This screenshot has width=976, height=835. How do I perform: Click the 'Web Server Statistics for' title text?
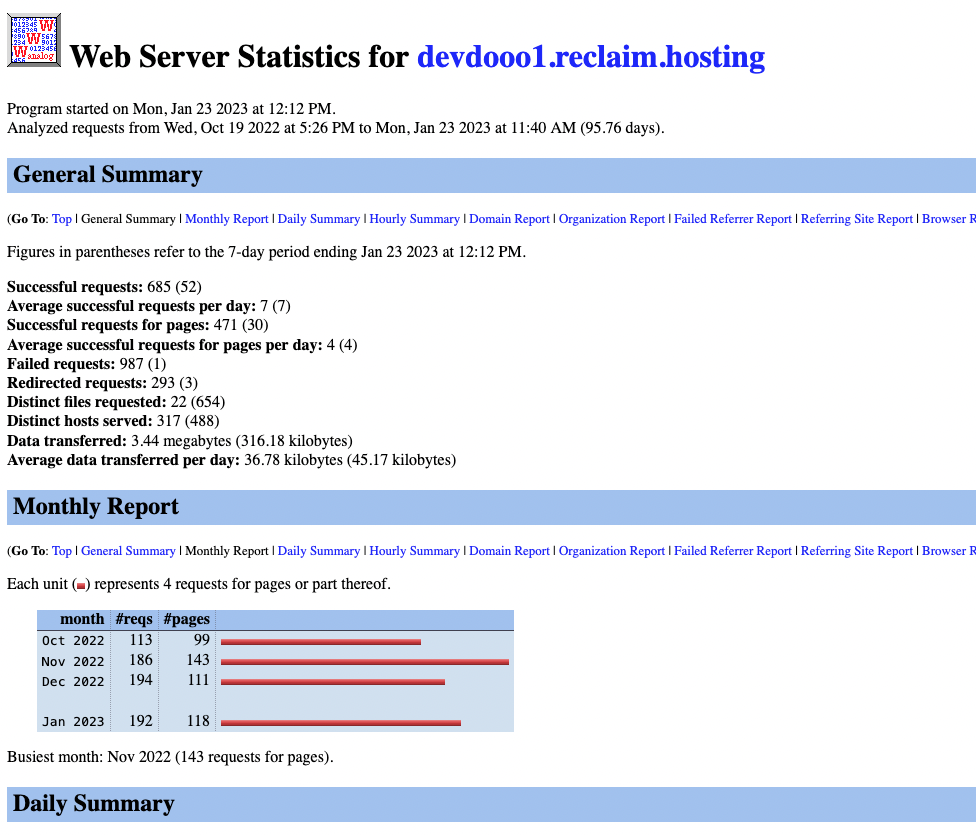[x=240, y=57]
